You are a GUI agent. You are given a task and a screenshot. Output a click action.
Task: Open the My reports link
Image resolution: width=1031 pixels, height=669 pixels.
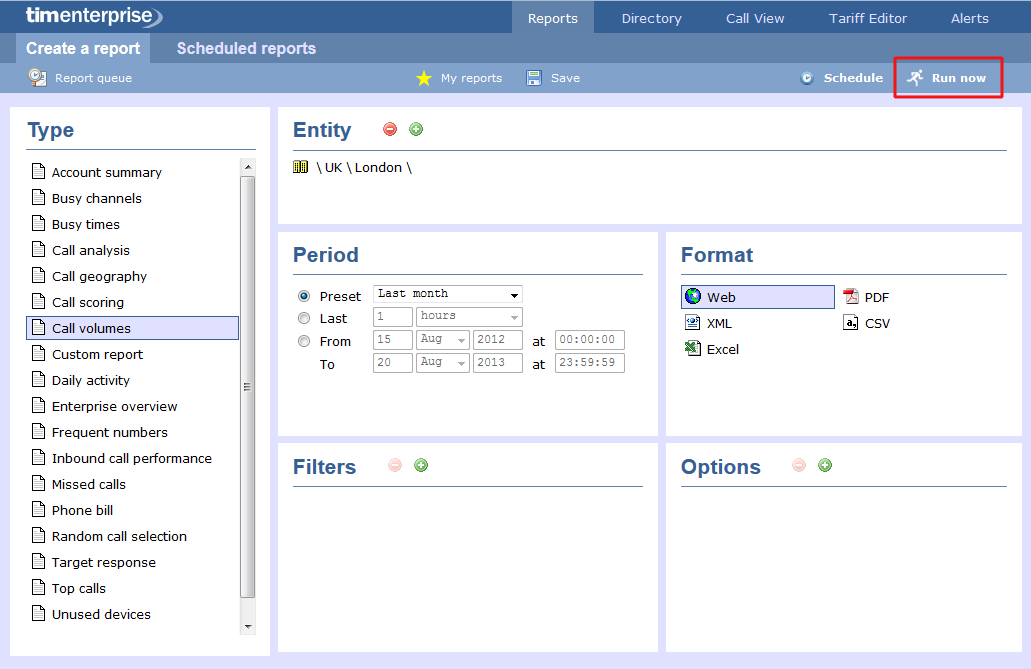pos(471,78)
